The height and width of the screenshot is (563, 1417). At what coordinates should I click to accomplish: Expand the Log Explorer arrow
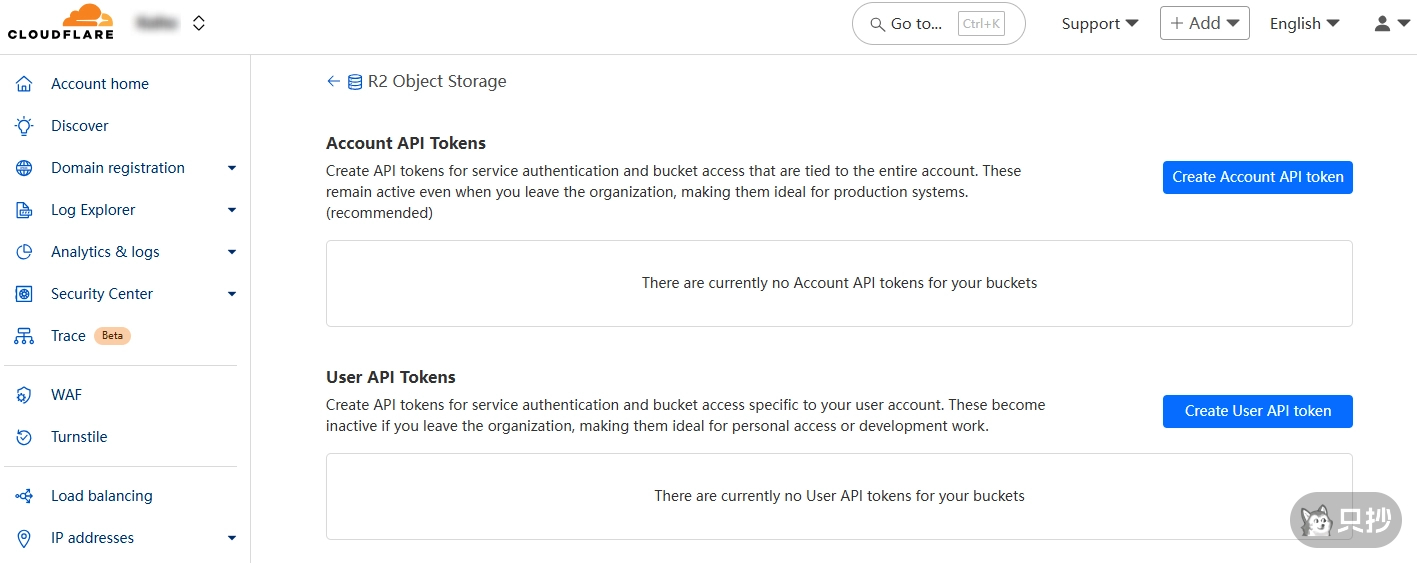click(232, 210)
